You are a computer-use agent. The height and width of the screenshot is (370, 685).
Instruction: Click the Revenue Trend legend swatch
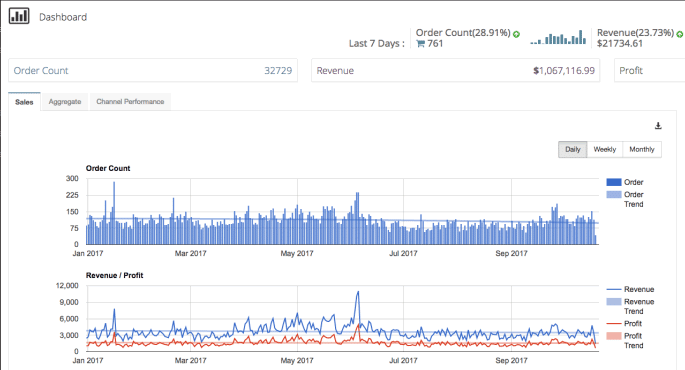pyautogui.click(x=614, y=301)
